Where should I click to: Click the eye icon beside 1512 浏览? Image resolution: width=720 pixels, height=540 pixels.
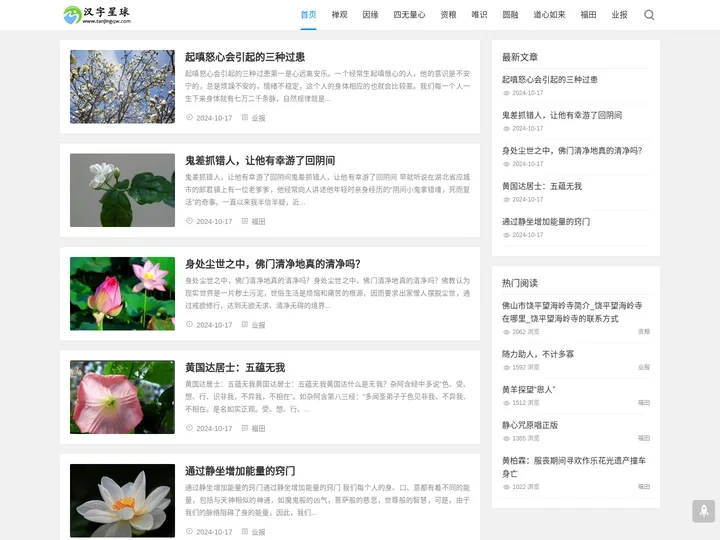506,403
